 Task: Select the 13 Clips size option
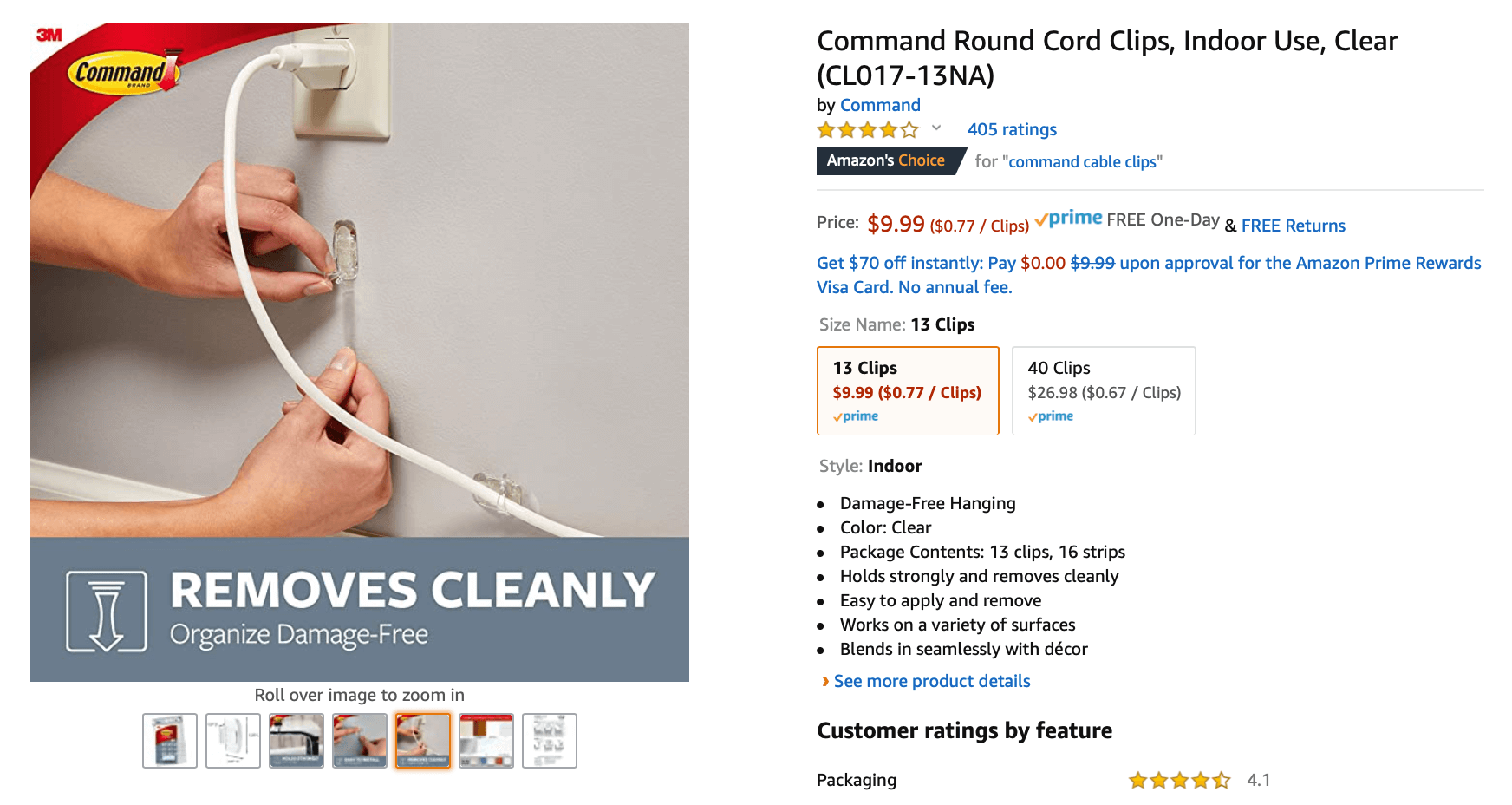click(x=908, y=390)
